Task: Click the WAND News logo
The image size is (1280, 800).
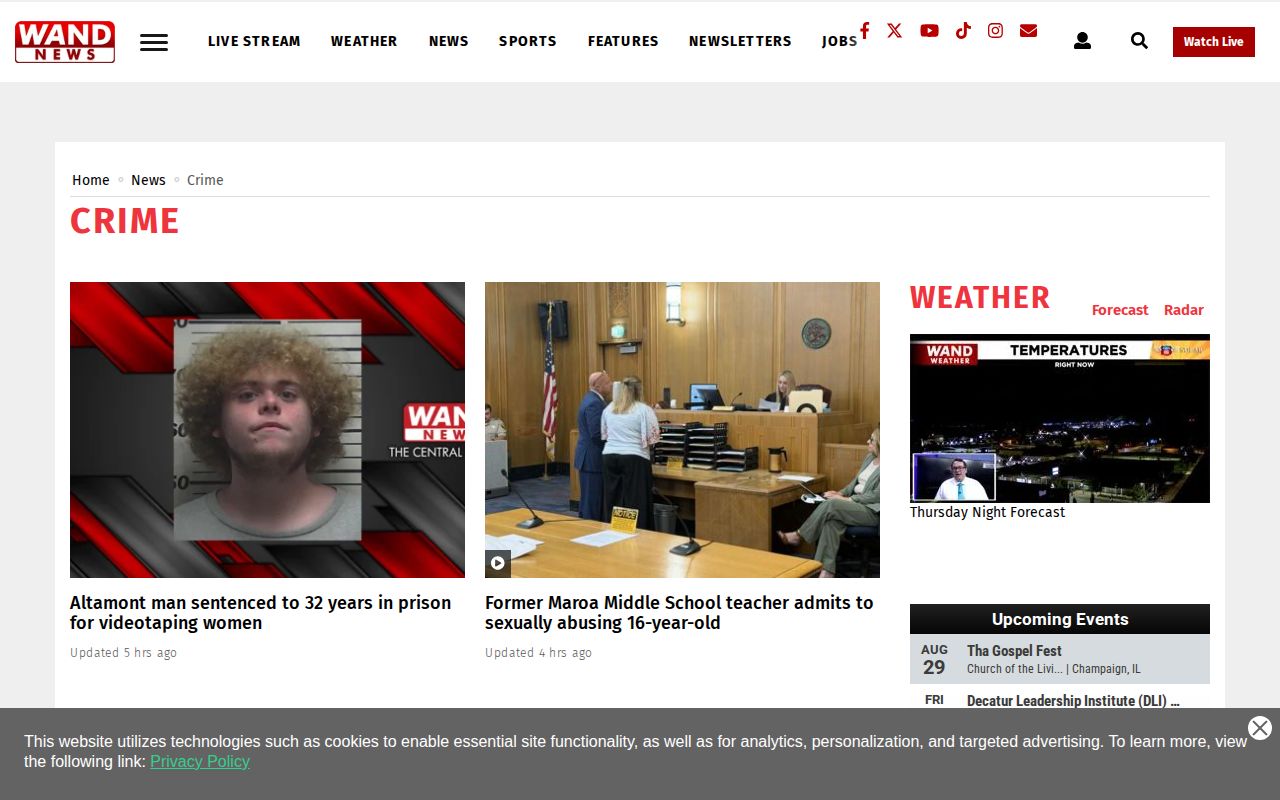Action: point(65,42)
